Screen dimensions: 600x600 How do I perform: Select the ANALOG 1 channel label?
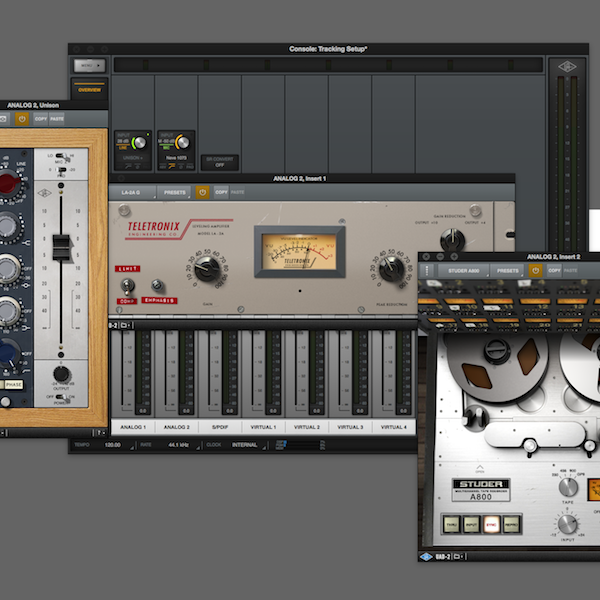pos(133,427)
